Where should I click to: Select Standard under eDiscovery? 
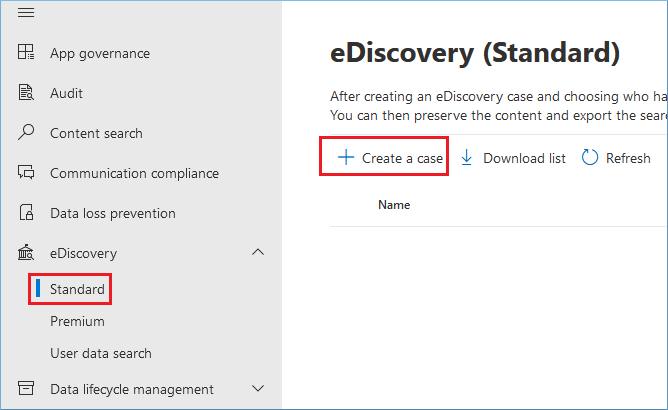click(77, 289)
